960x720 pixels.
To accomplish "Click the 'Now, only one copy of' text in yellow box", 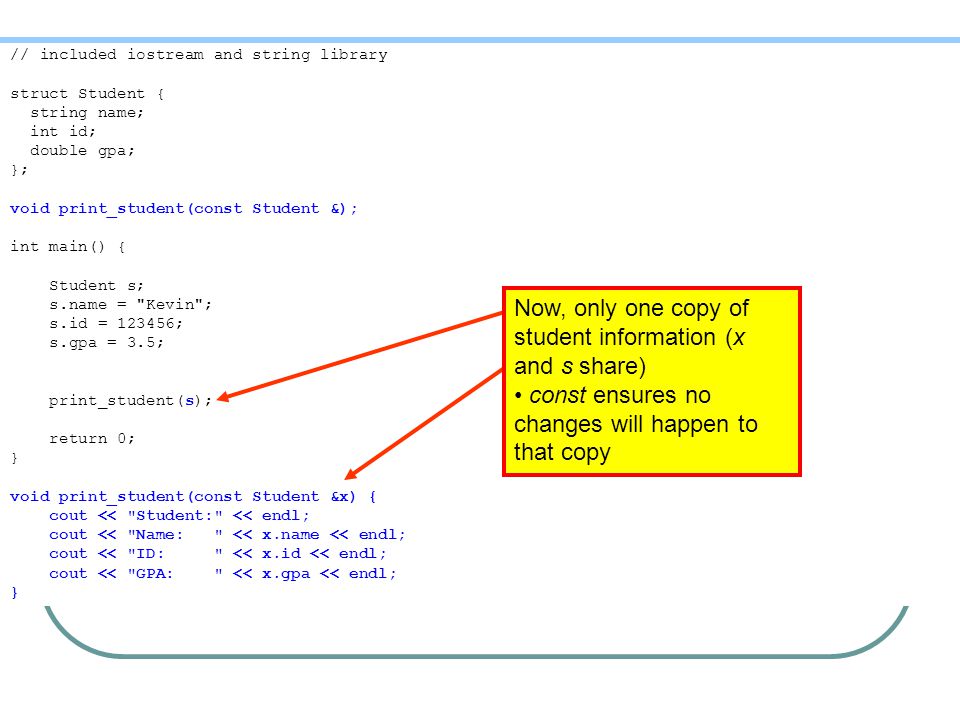I will click(x=631, y=308).
